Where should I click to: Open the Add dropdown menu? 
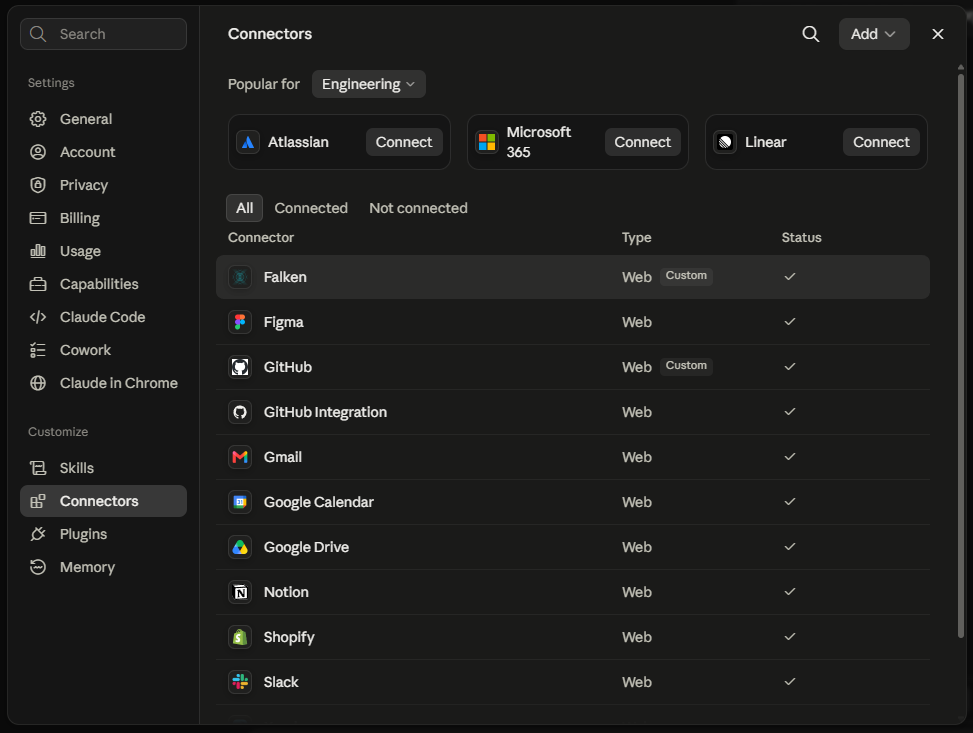coord(874,34)
